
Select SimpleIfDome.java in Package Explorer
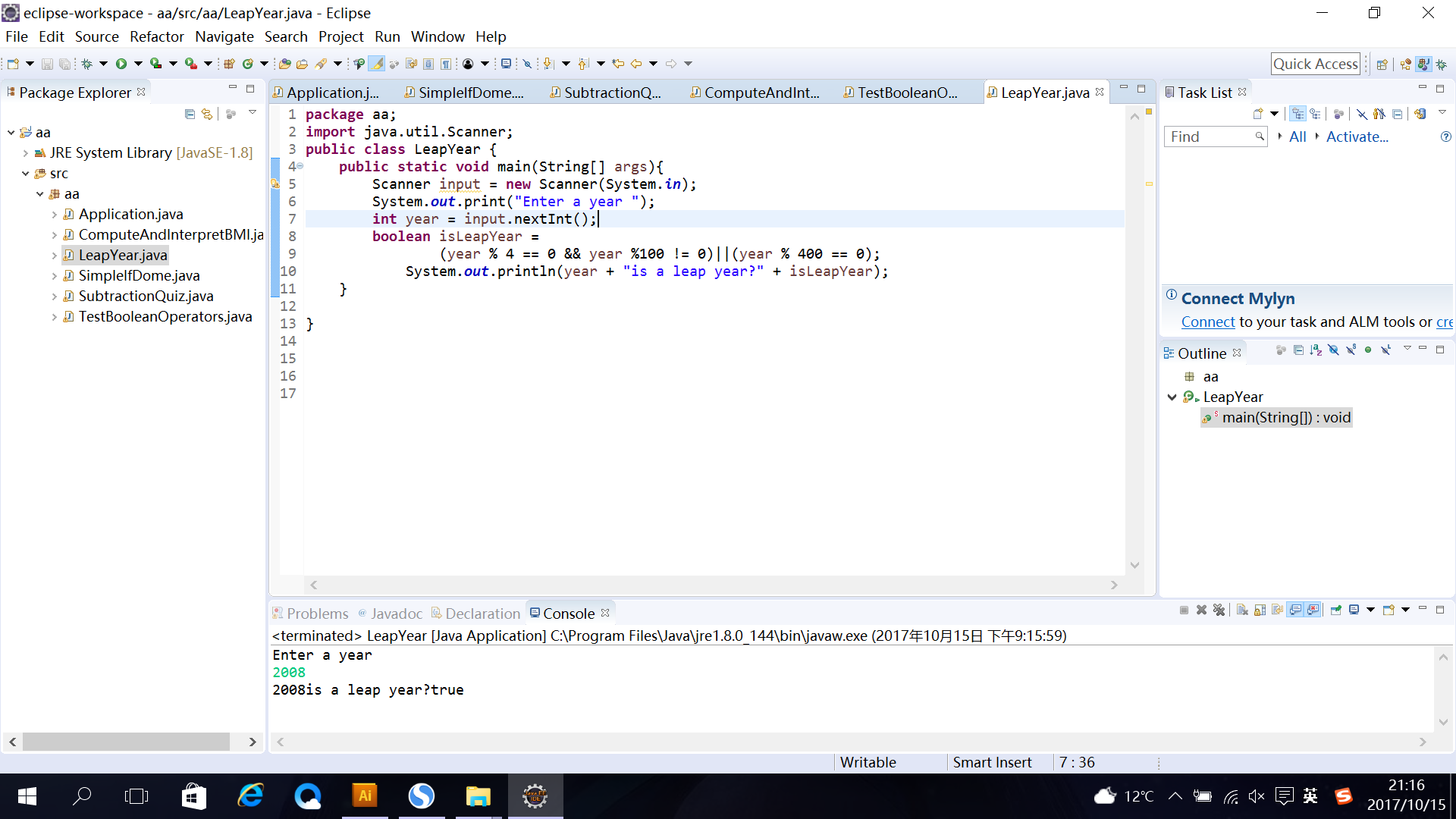(139, 275)
